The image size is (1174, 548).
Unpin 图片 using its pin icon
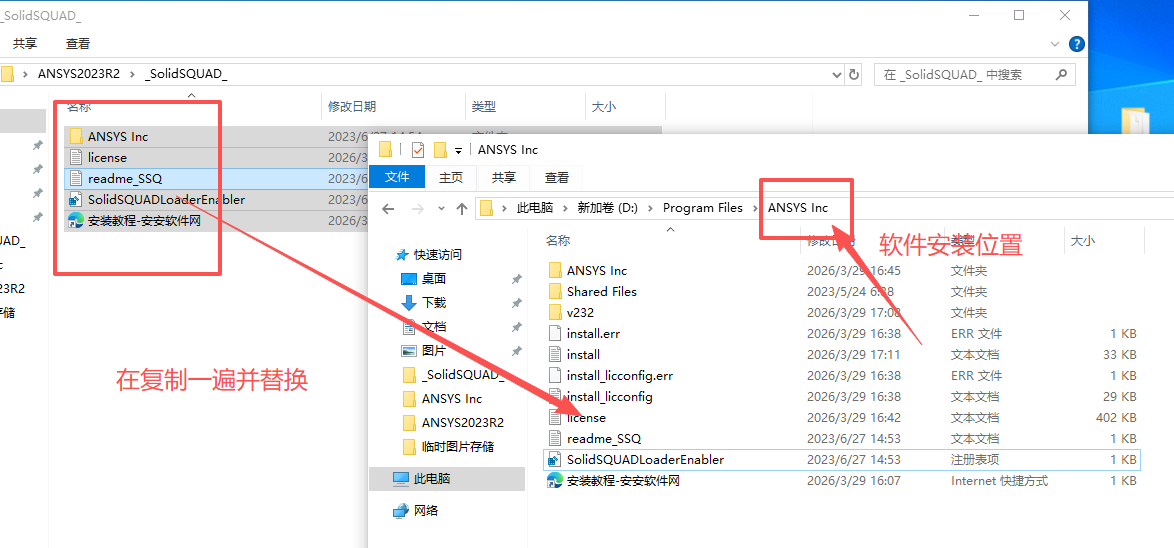[x=516, y=350]
